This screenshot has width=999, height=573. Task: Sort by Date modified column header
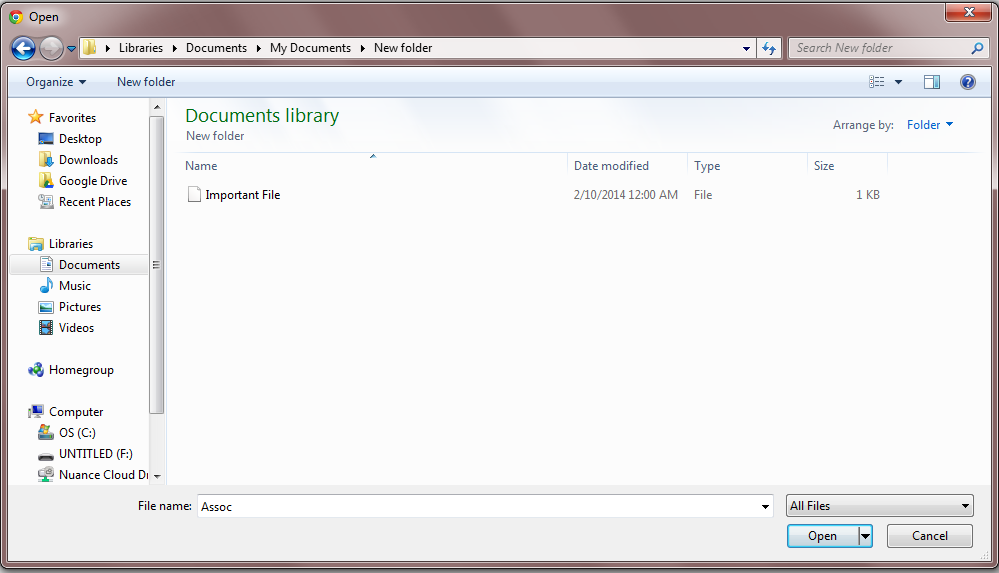coord(611,166)
